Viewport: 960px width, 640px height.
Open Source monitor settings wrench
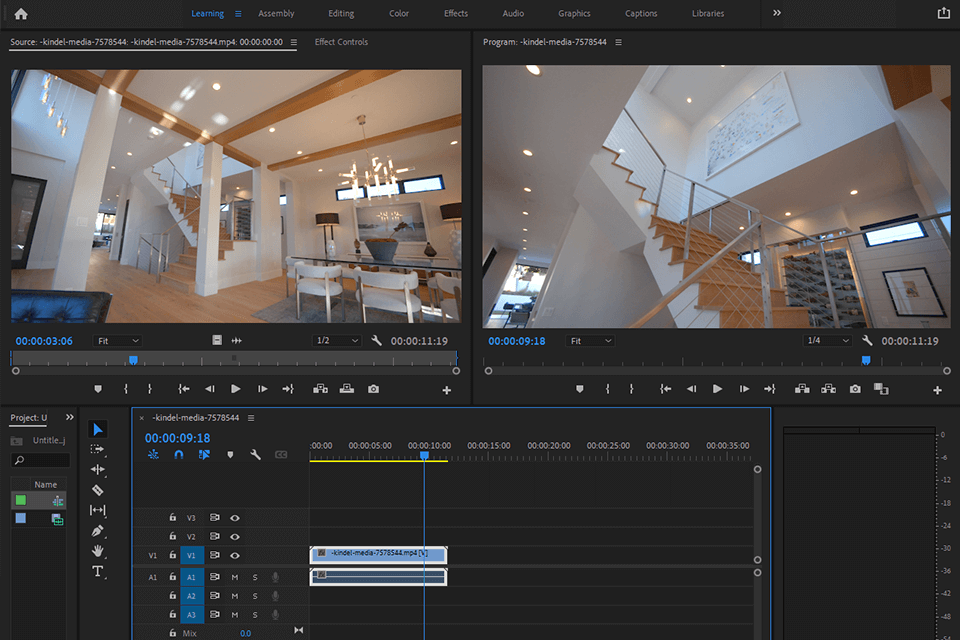(377, 341)
